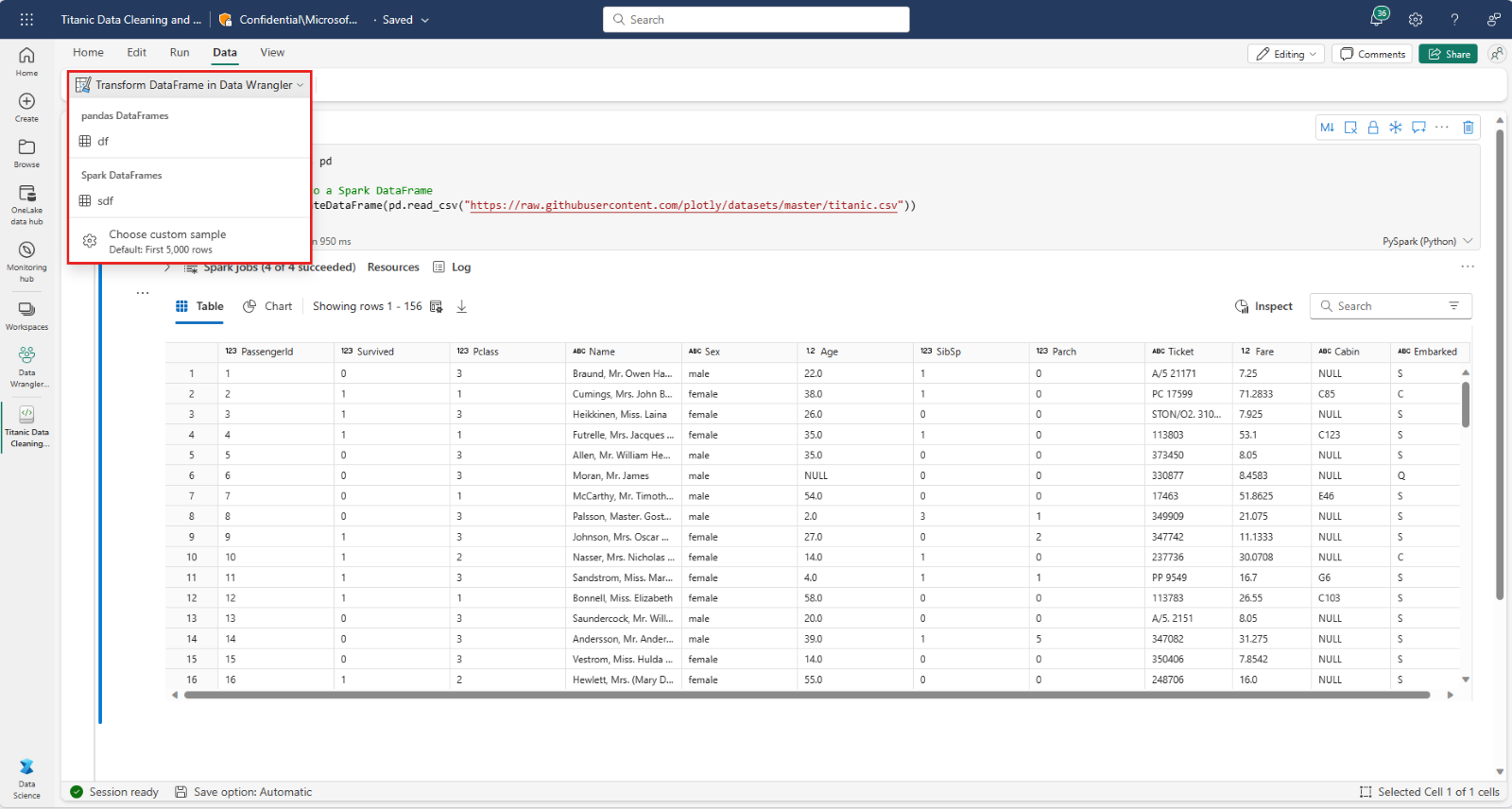Click the Comments button

tap(1372, 54)
